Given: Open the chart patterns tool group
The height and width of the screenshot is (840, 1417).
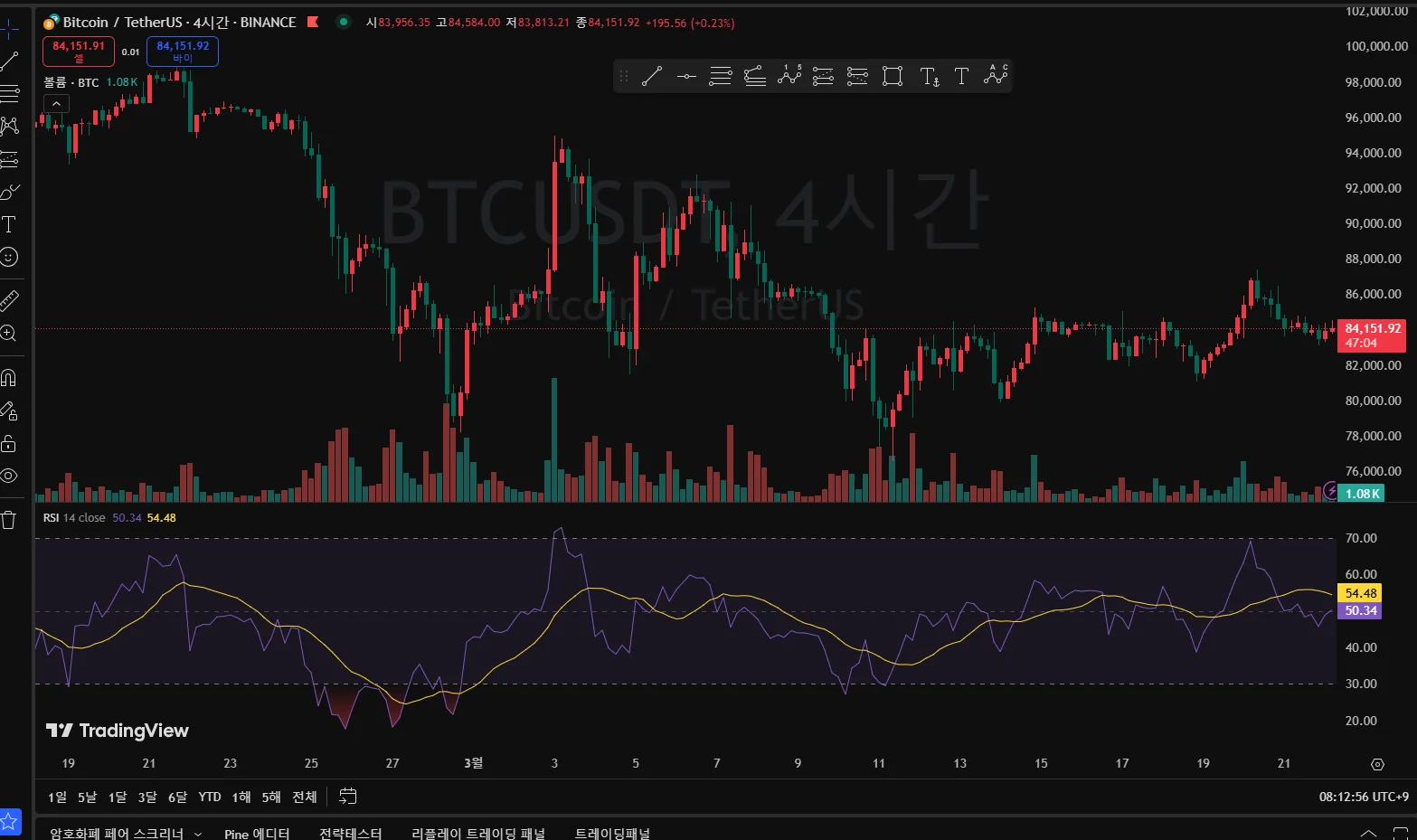Looking at the screenshot, I should (x=8, y=126).
